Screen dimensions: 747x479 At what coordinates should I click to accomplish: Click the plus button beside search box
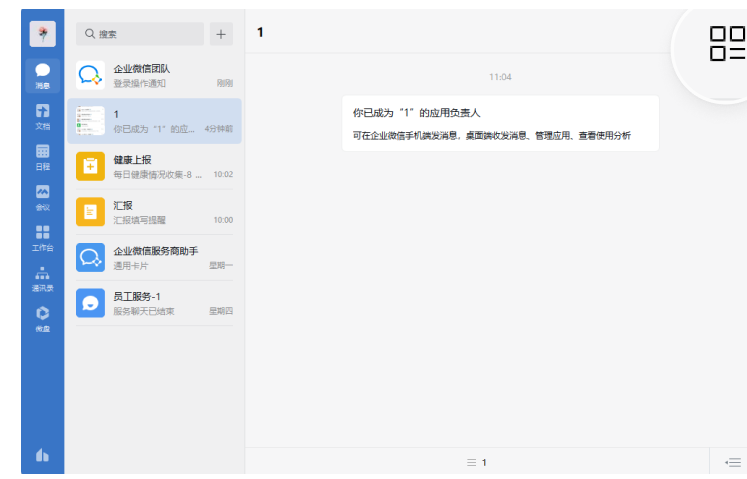tap(221, 34)
